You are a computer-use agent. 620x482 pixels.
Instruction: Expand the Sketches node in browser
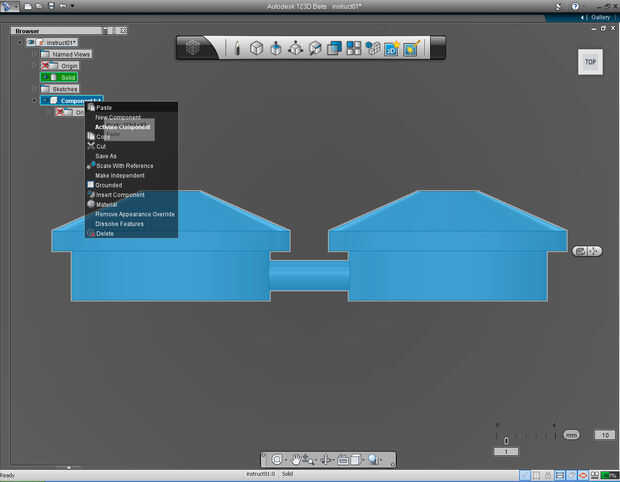(35, 89)
